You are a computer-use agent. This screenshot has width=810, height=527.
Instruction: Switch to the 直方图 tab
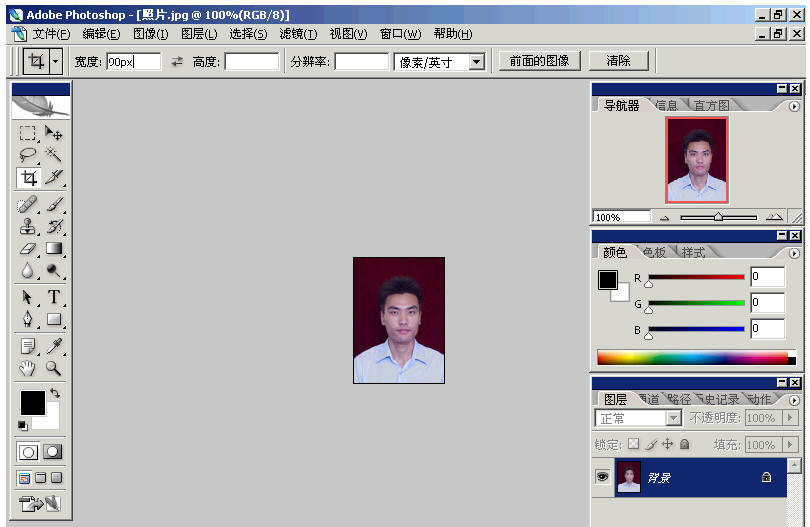click(711, 105)
